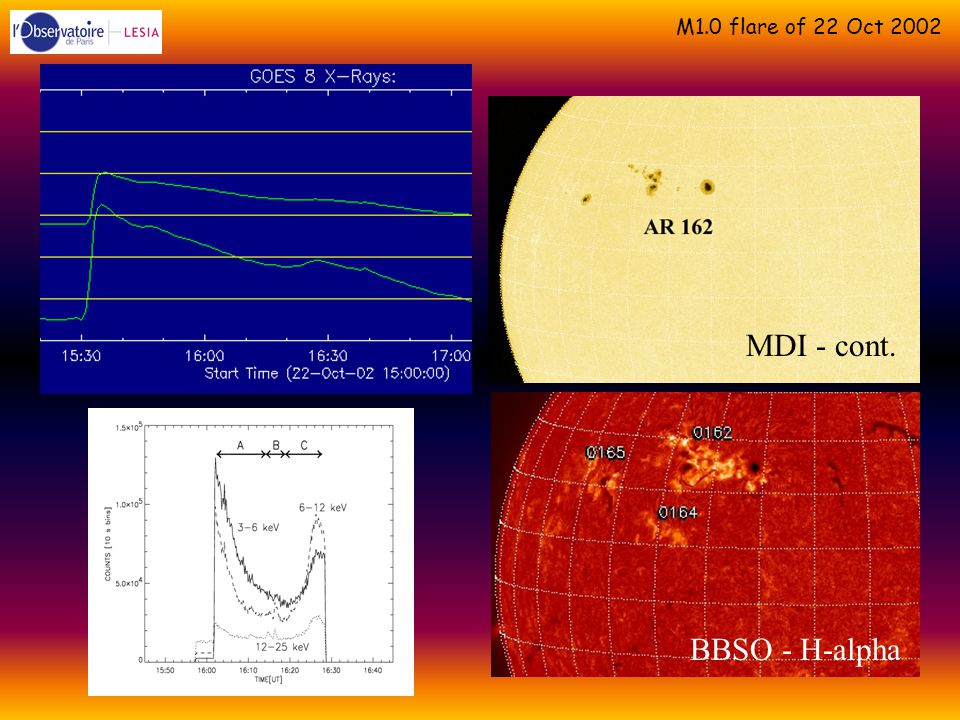960x720 pixels.
Task: Click the 'TIME[UT]' axis label
Action: 269,680
